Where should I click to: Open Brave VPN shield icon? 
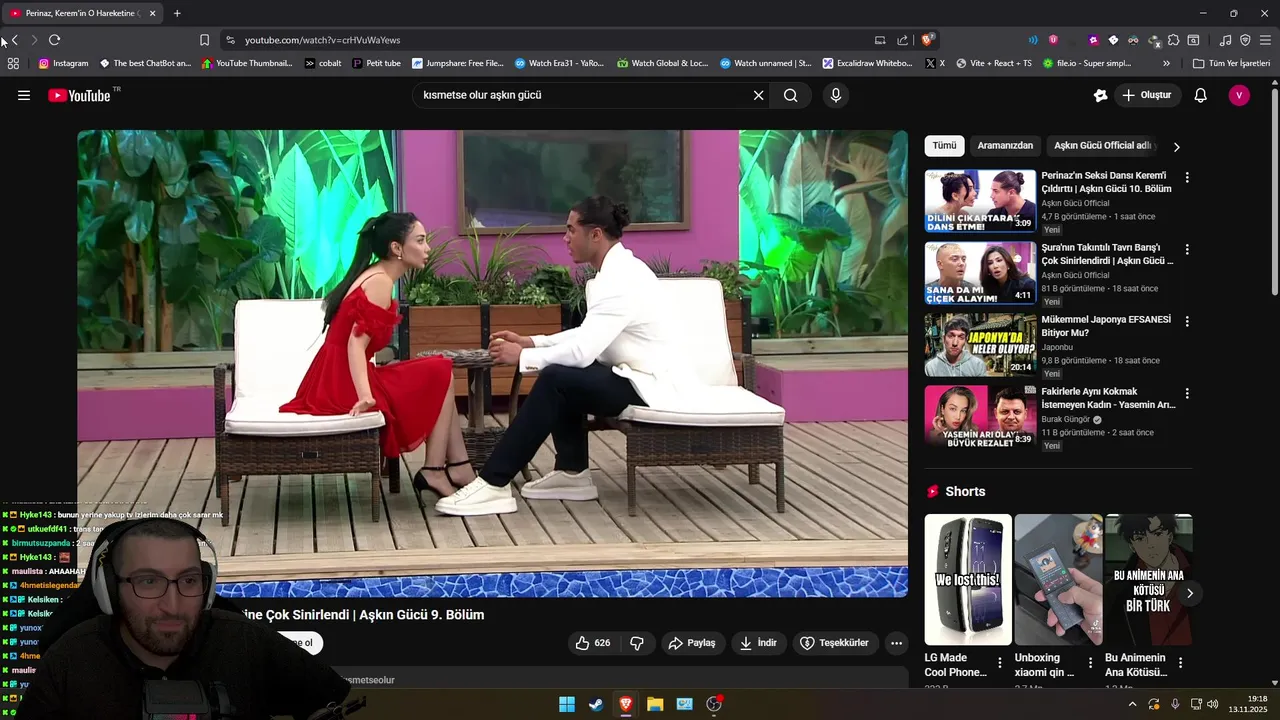[1245, 40]
